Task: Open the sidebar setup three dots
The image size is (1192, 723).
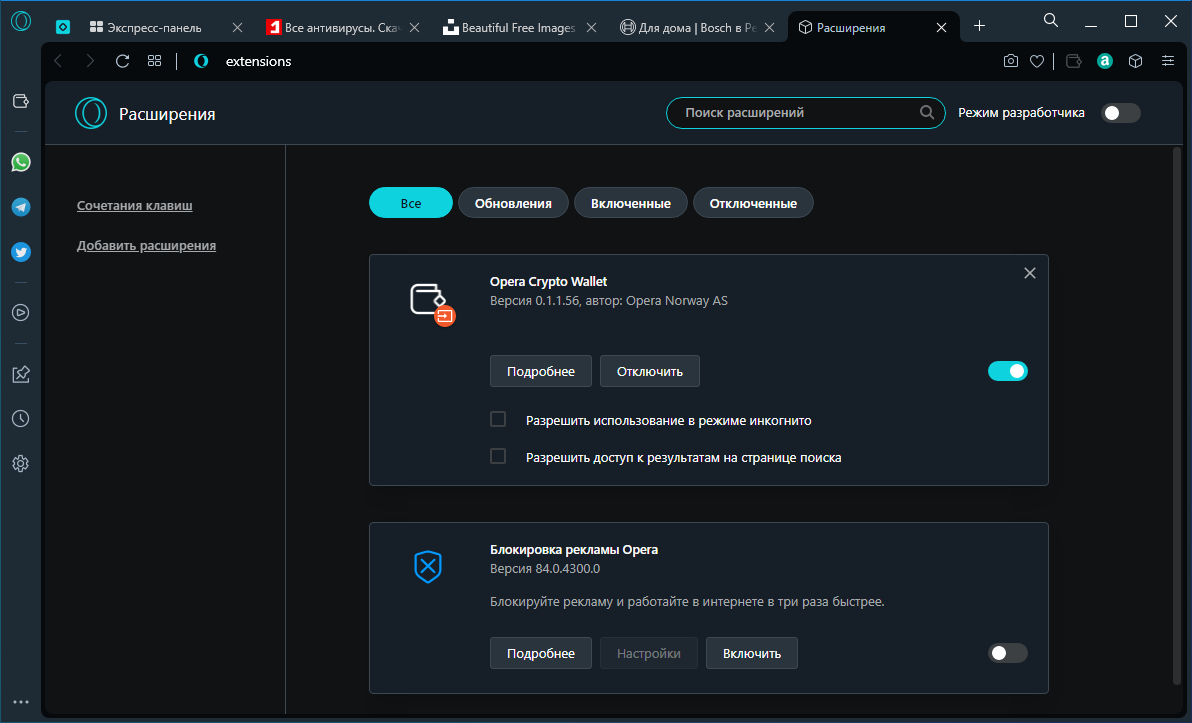Action: tap(21, 702)
